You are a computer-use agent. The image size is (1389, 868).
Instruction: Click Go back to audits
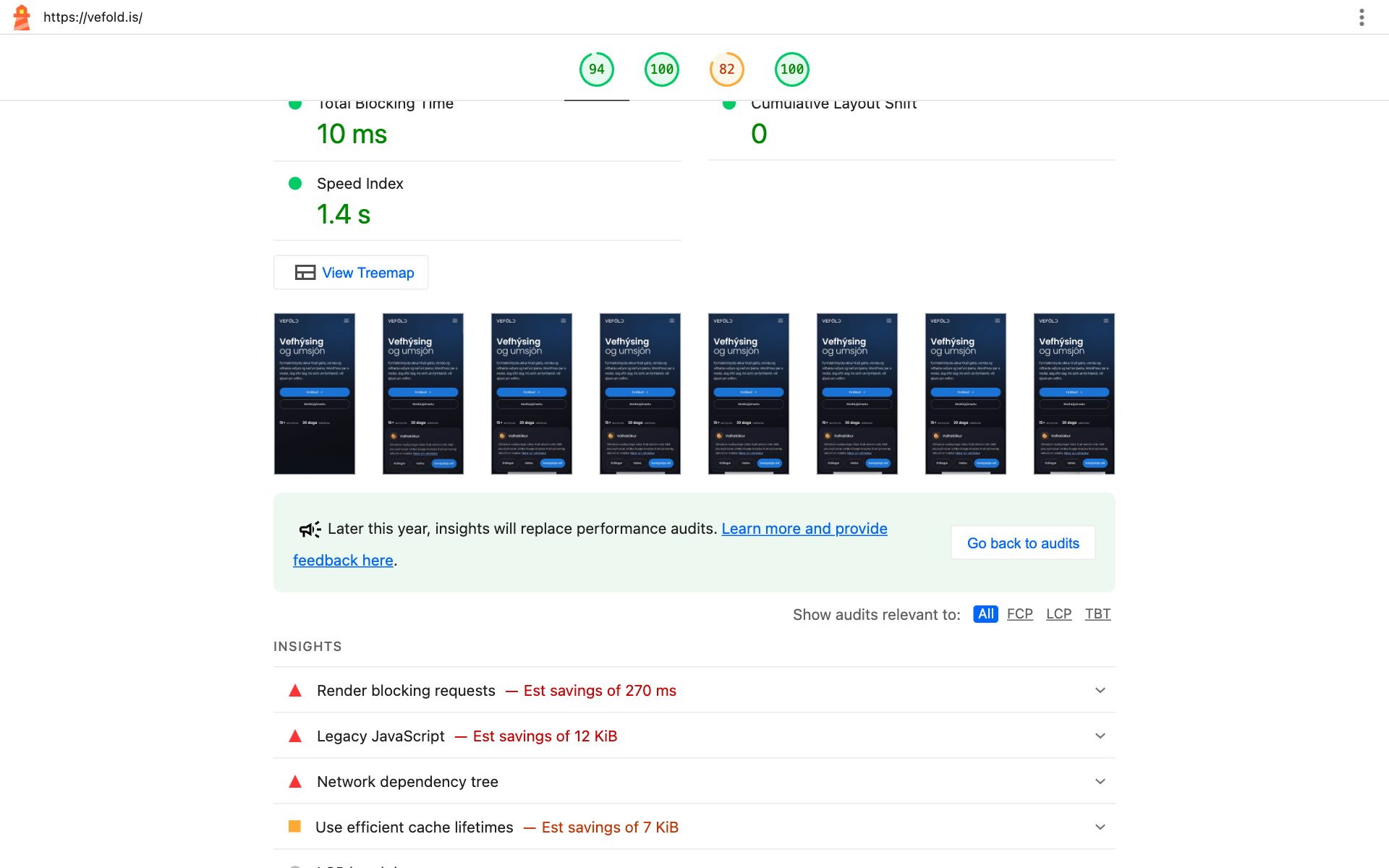point(1023,543)
